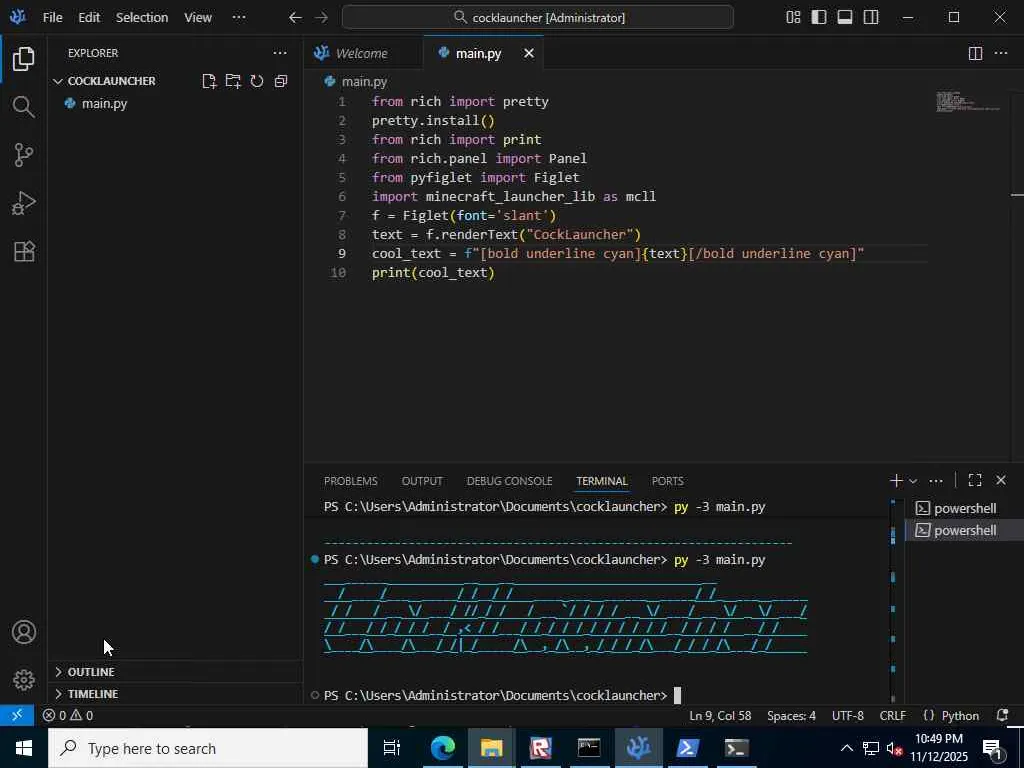Close the main.py editor tab

[529, 54]
